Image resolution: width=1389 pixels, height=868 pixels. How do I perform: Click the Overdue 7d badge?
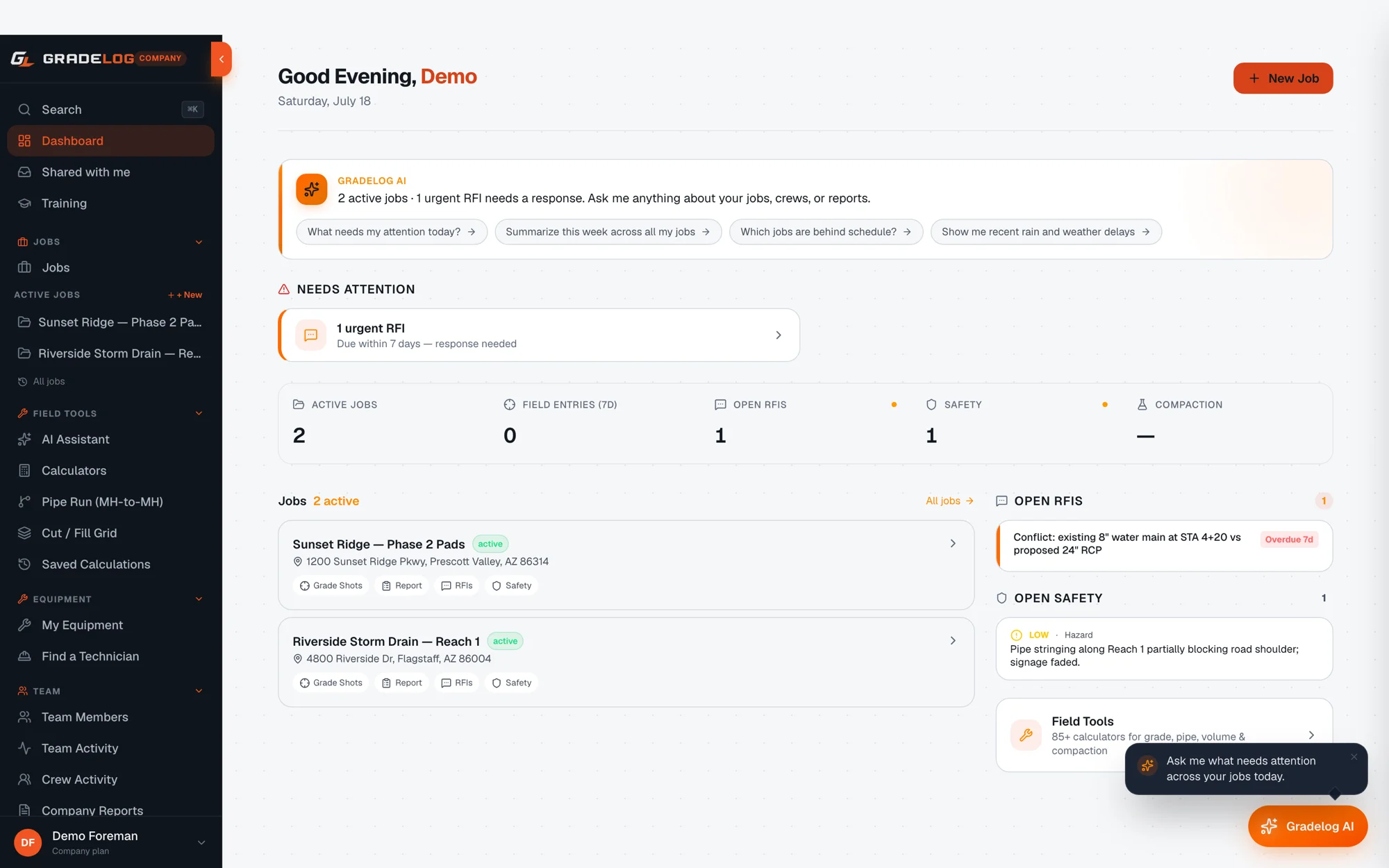coord(1289,540)
